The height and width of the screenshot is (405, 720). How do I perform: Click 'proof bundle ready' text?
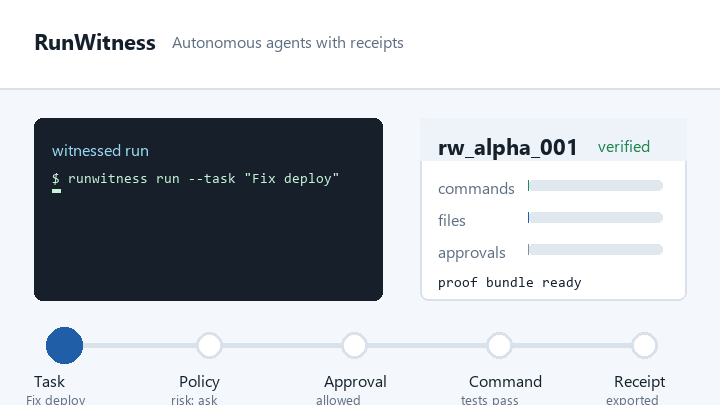(x=510, y=282)
